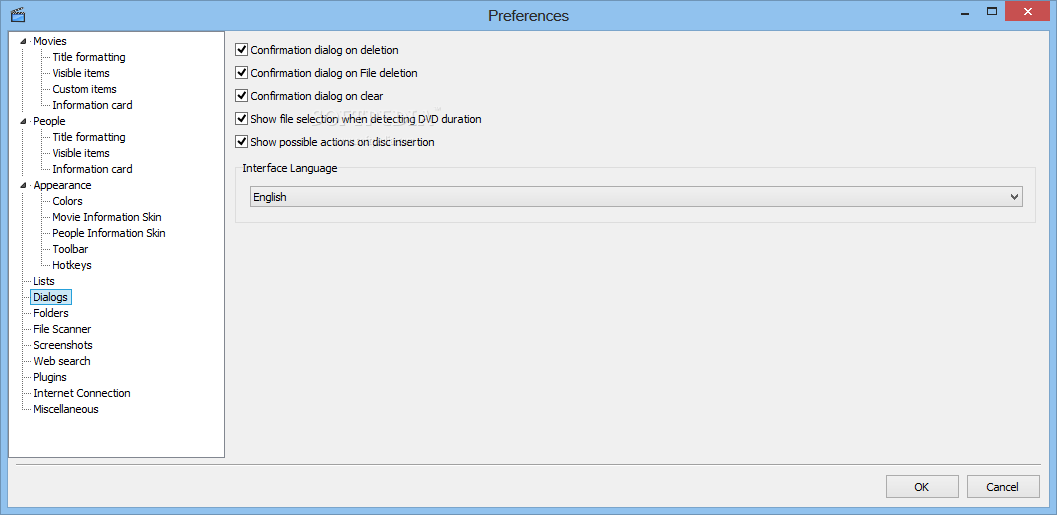
Task: Select the Dialogs tree item
Action: tap(51, 297)
